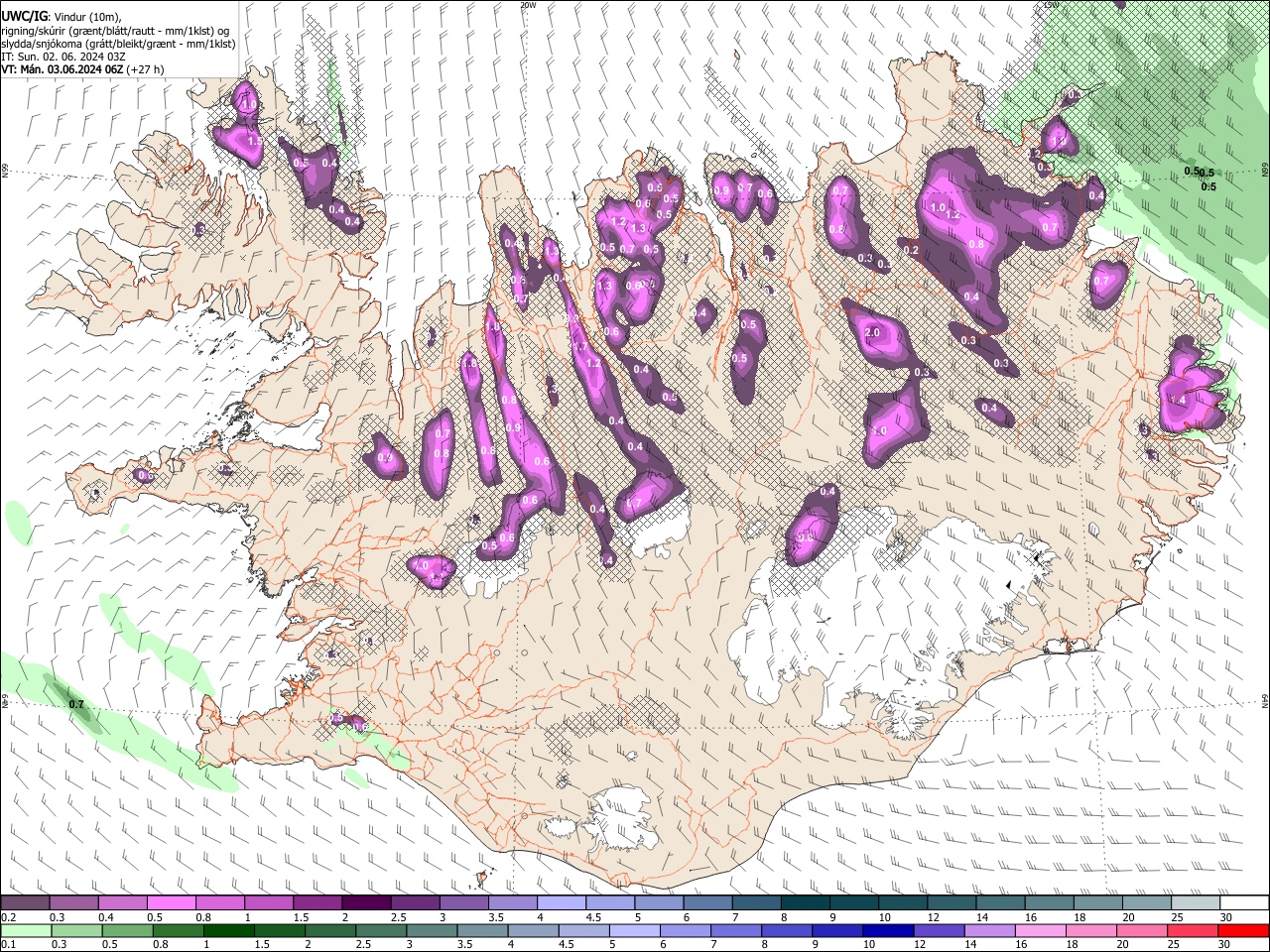Click the top-row legend swatch for 2.5–3

(x=415, y=903)
